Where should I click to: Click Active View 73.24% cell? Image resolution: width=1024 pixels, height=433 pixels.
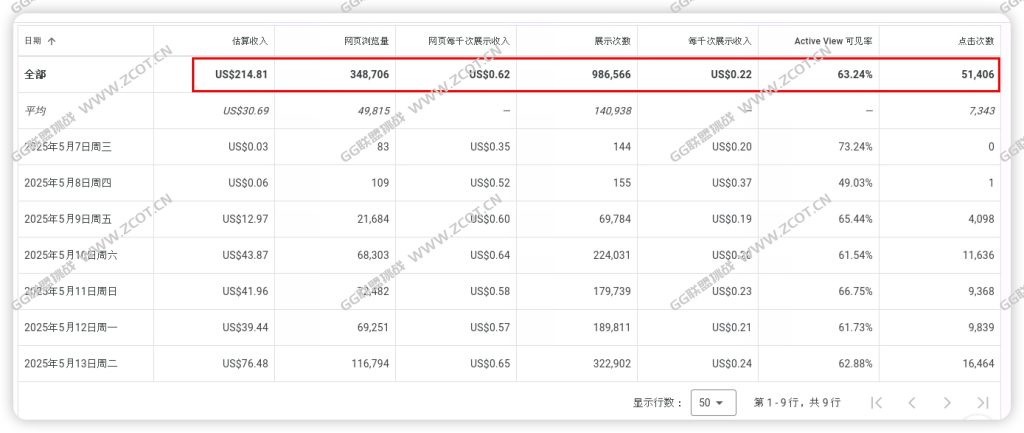[x=856, y=147]
